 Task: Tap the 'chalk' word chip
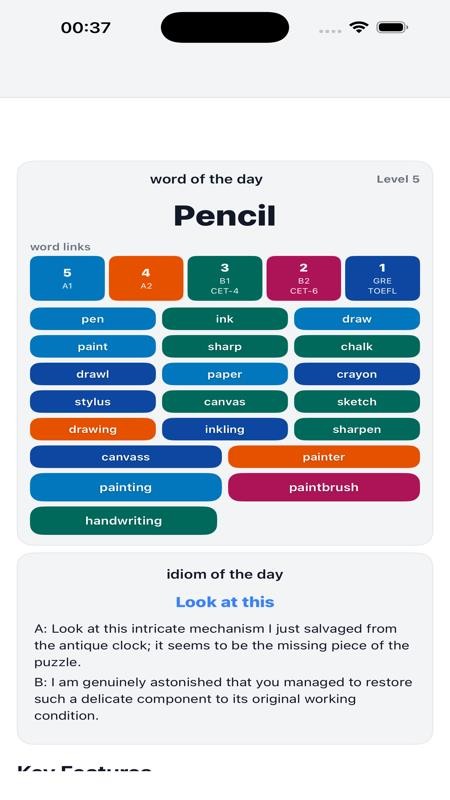357,346
